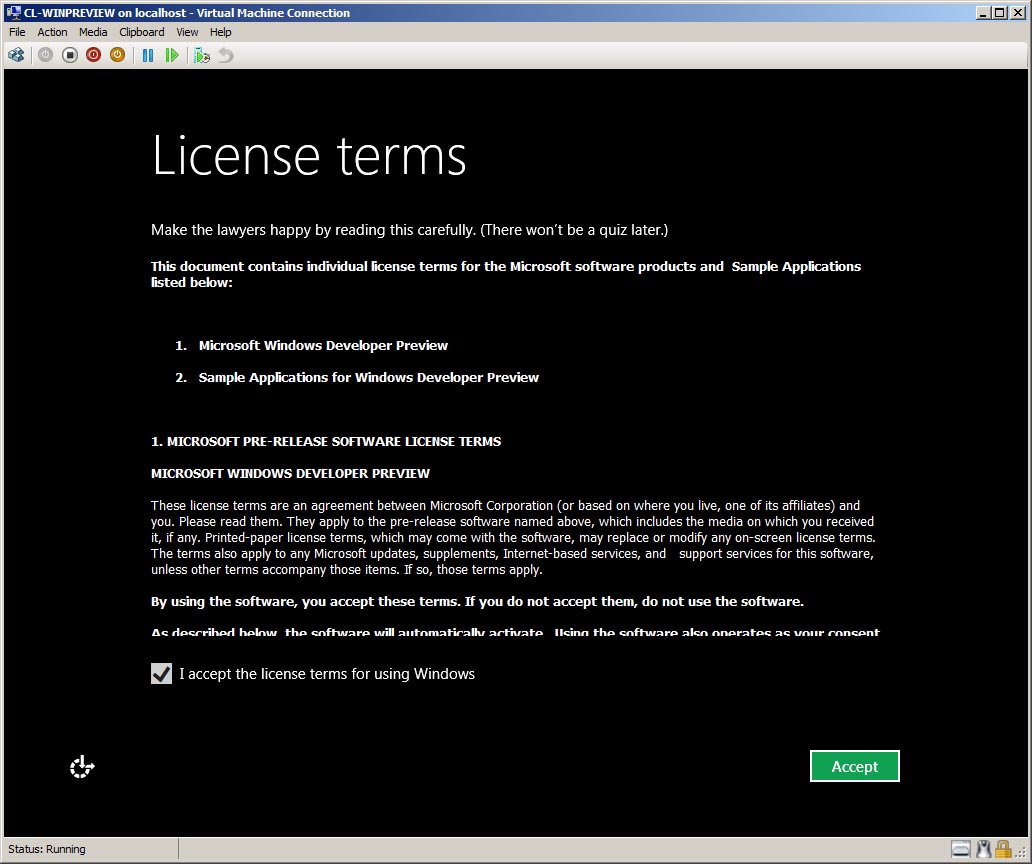The image size is (1032, 864).
Task: Click the keyboard status icon
Action: 961,849
